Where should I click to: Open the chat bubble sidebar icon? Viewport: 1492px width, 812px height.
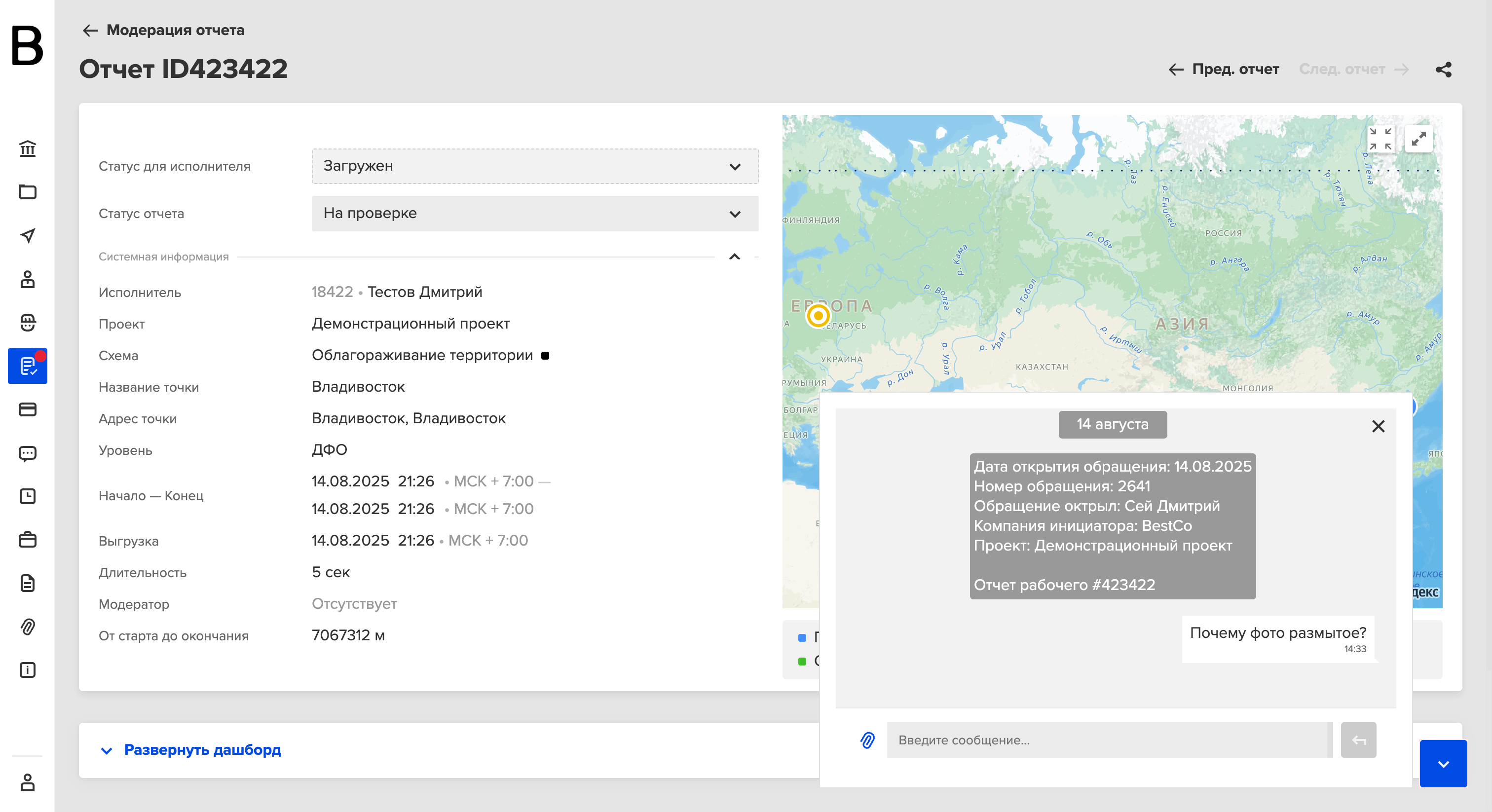pyautogui.click(x=27, y=453)
